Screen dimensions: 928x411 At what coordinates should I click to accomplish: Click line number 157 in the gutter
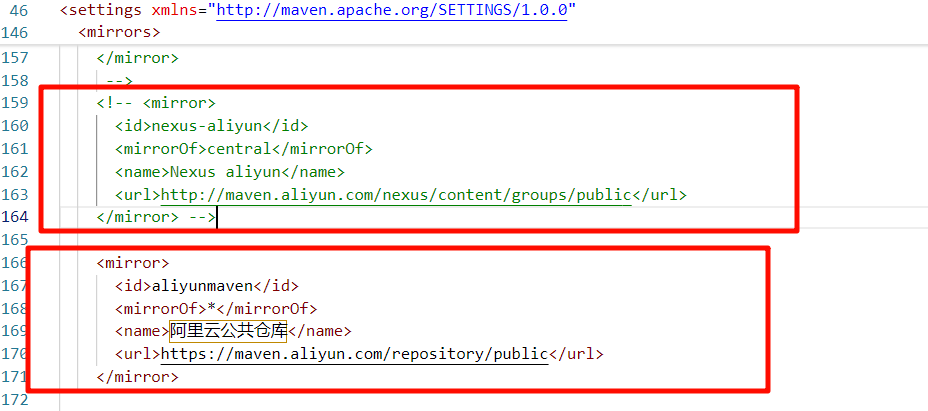[15, 57]
